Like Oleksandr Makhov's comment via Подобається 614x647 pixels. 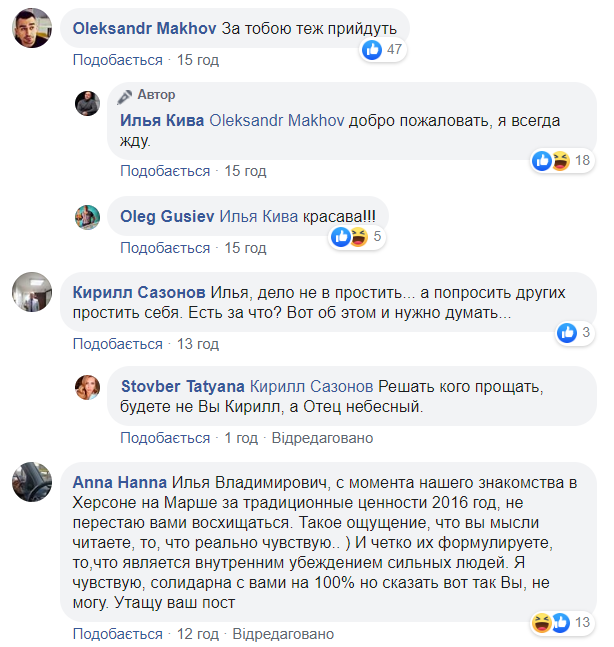tap(117, 60)
